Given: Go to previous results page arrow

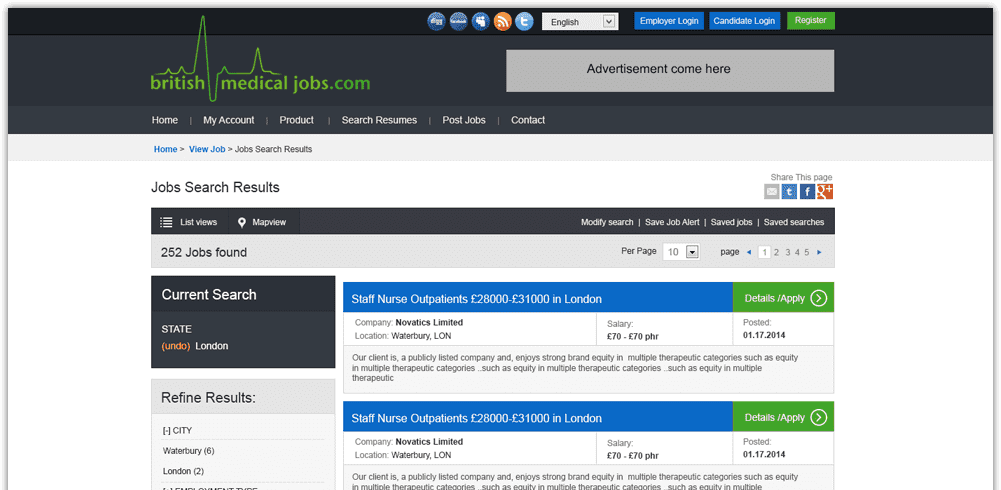Looking at the screenshot, I should 749,252.
